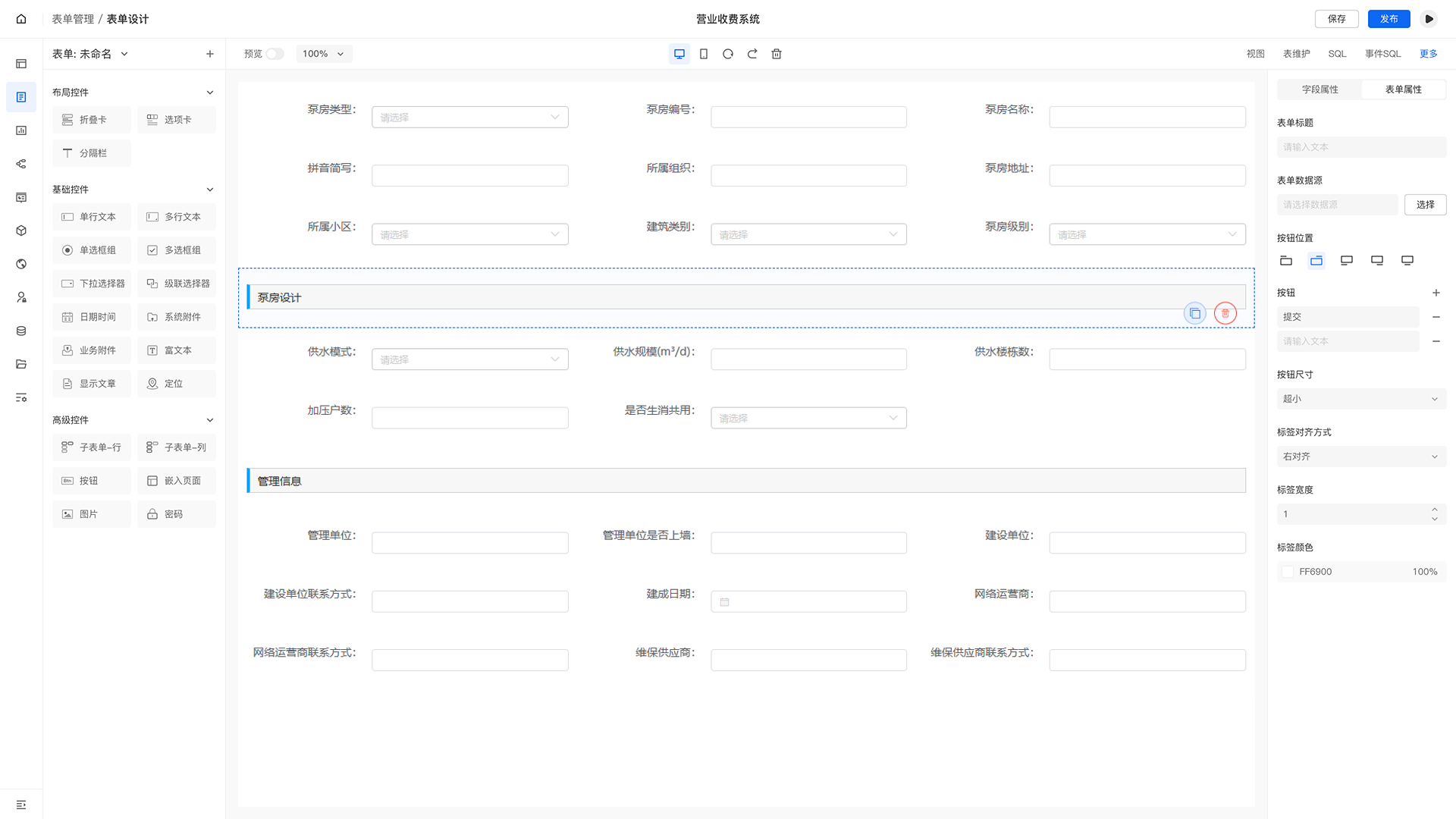Open 所属小区 dropdown
Screen dimensions: 1456x819
click(x=470, y=234)
